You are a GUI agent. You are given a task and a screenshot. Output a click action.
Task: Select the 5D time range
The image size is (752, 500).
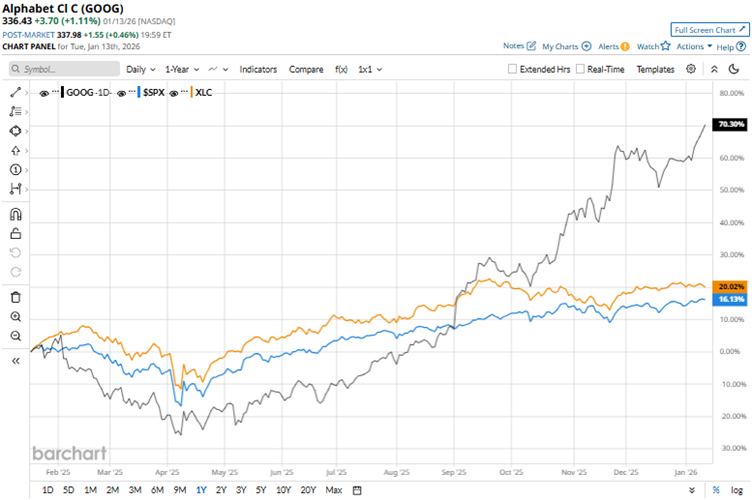coord(69,490)
